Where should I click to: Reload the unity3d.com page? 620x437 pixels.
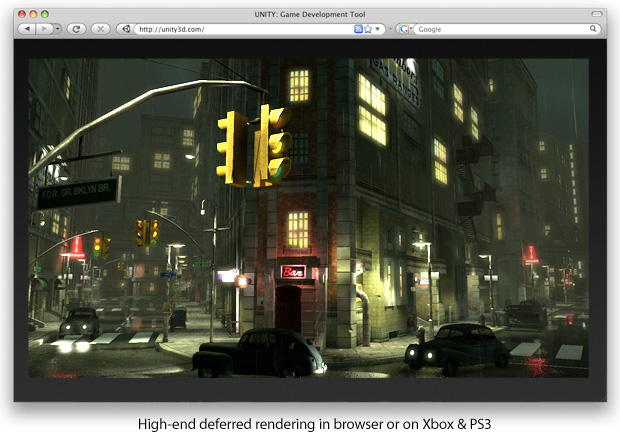(x=76, y=29)
